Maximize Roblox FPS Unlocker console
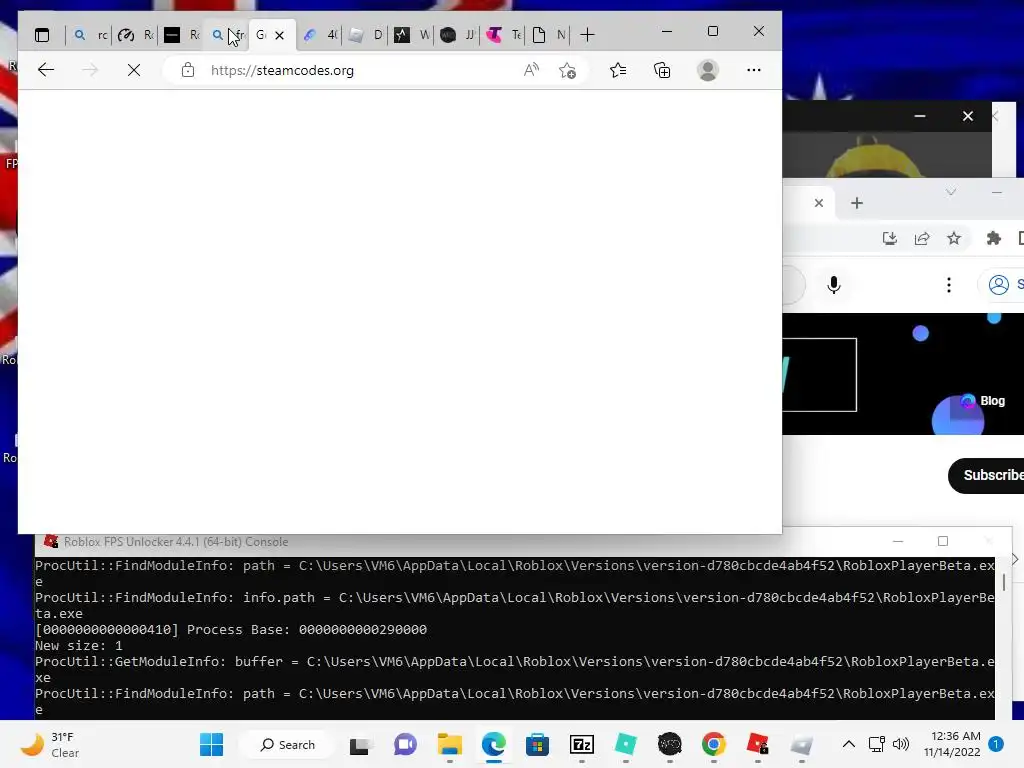Image resolution: width=1024 pixels, height=768 pixels. (942, 541)
